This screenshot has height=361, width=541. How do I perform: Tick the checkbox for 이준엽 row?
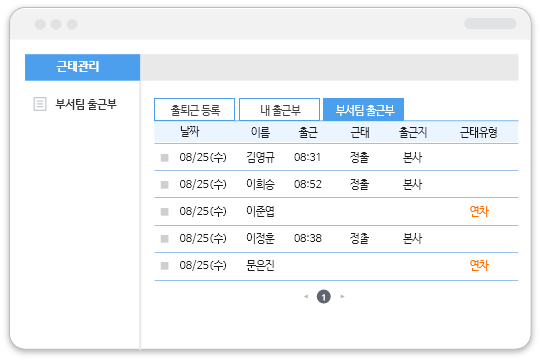coord(165,212)
